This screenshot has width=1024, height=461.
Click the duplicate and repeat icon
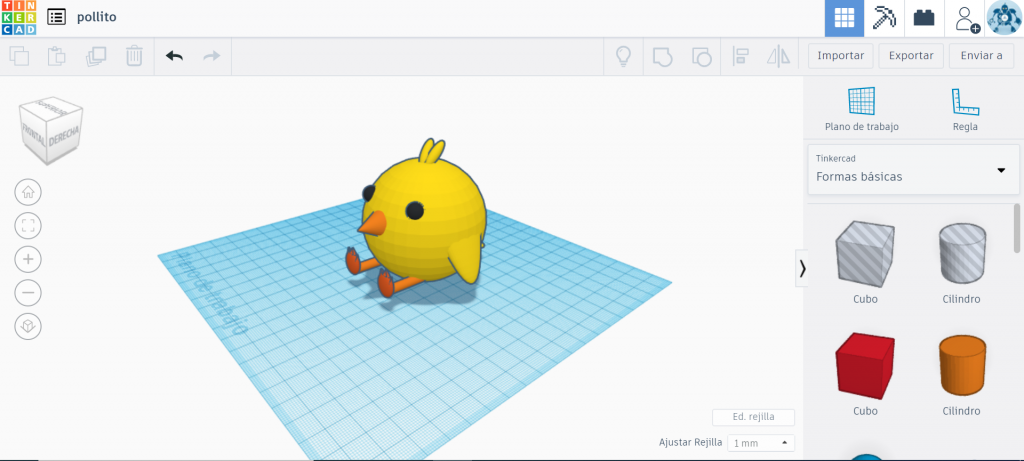click(x=96, y=56)
